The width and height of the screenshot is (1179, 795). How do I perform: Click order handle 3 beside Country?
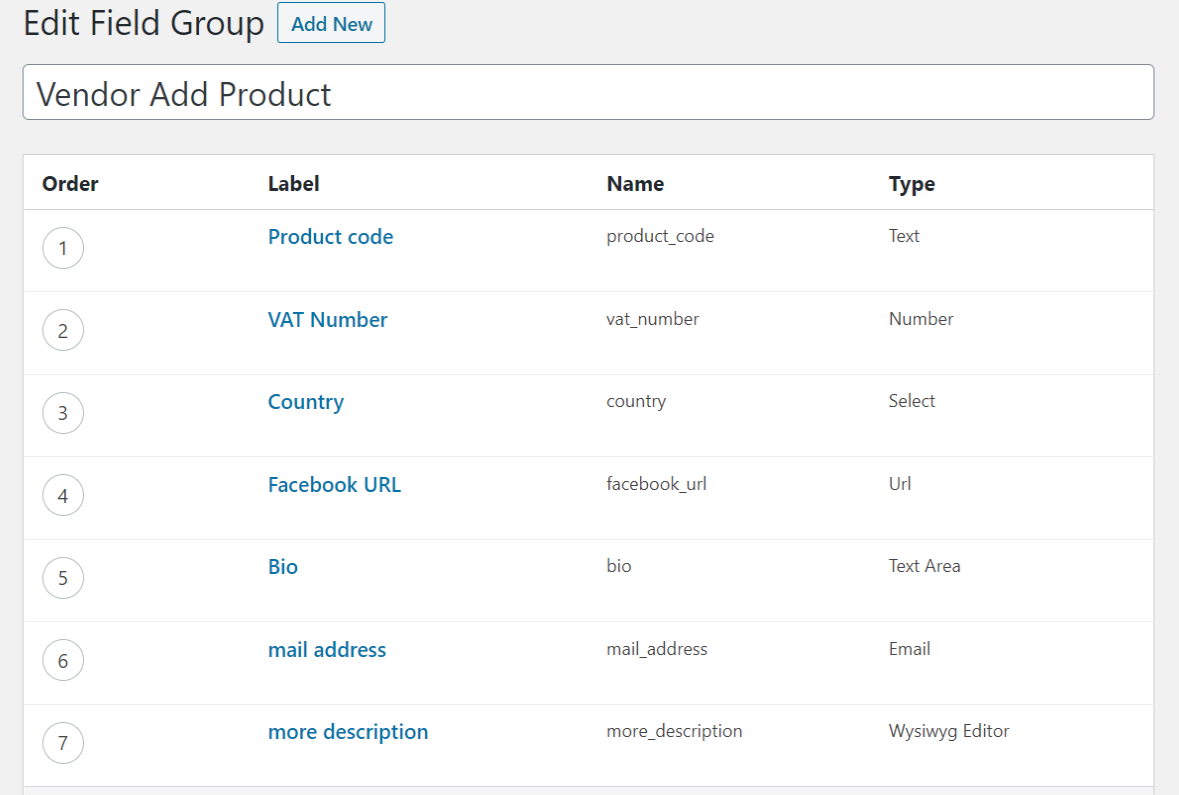[x=63, y=413]
